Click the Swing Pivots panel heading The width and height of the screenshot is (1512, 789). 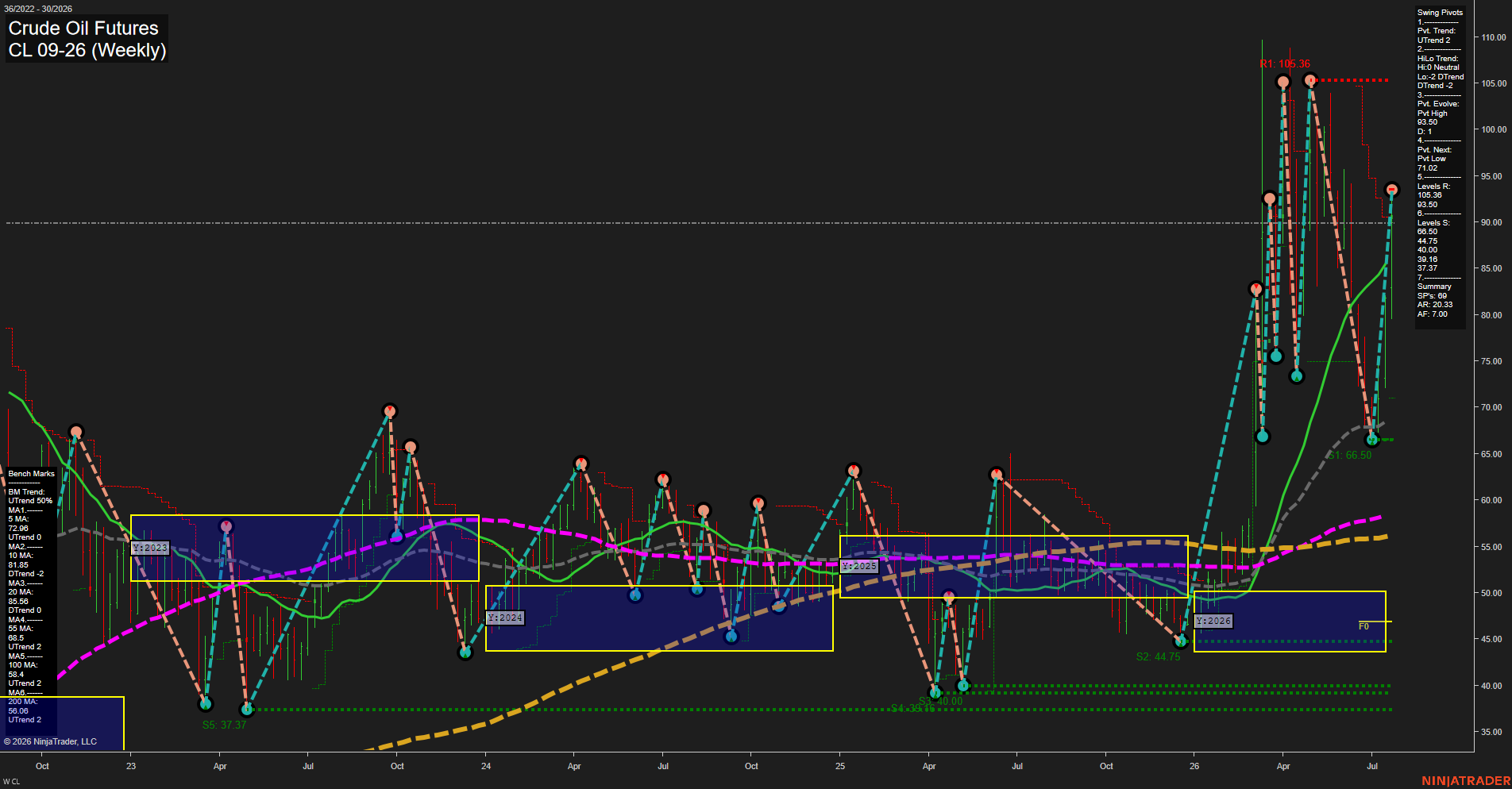1440,13
